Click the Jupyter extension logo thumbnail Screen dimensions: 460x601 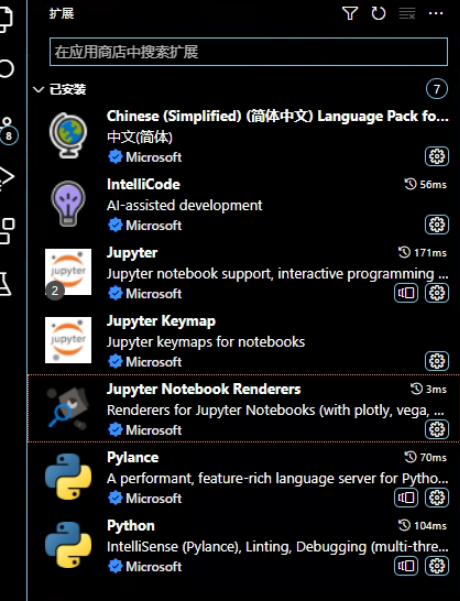point(68,272)
